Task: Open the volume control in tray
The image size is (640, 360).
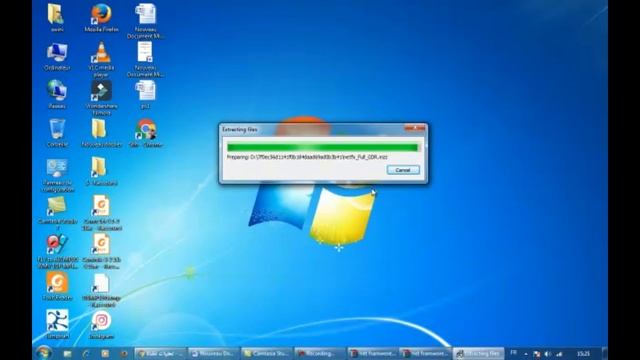Action: click(x=548, y=354)
